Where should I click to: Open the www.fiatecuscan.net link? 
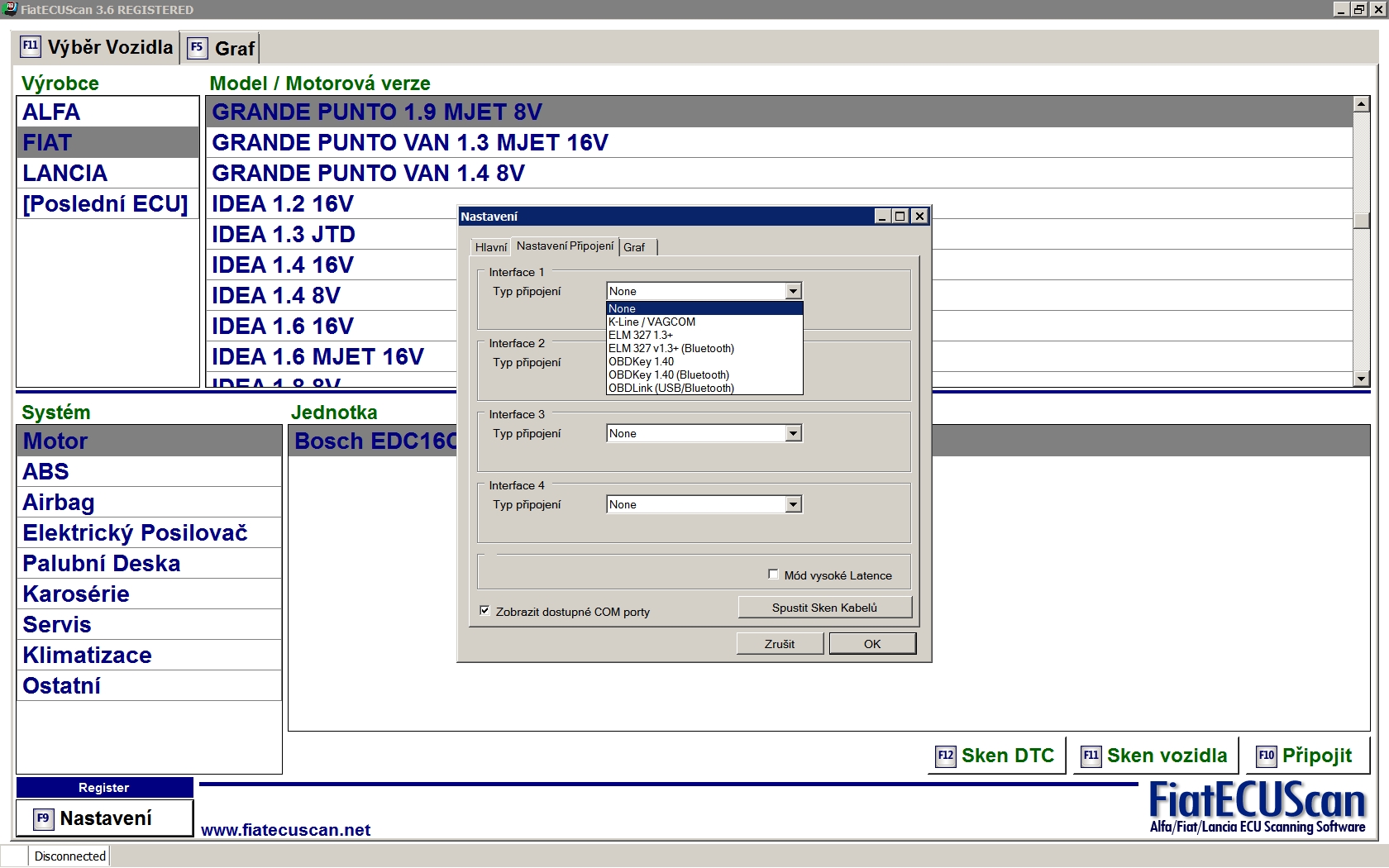(x=285, y=830)
